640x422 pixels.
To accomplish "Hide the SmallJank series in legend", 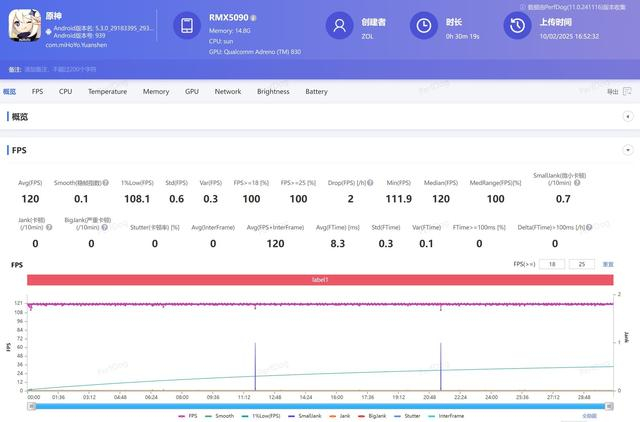I will [306, 414].
